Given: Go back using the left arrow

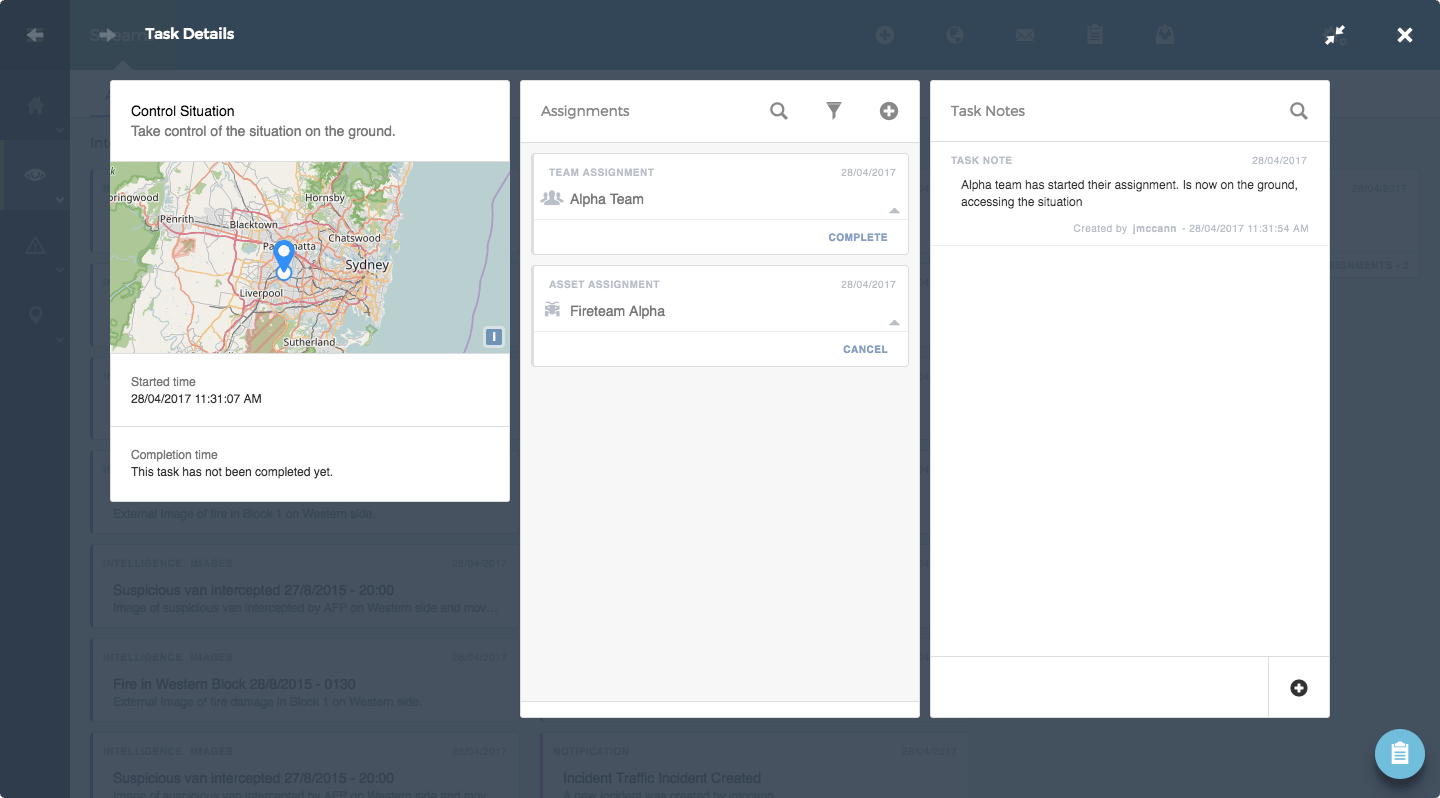Looking at the screenshot, I should (x=35, y=35).
